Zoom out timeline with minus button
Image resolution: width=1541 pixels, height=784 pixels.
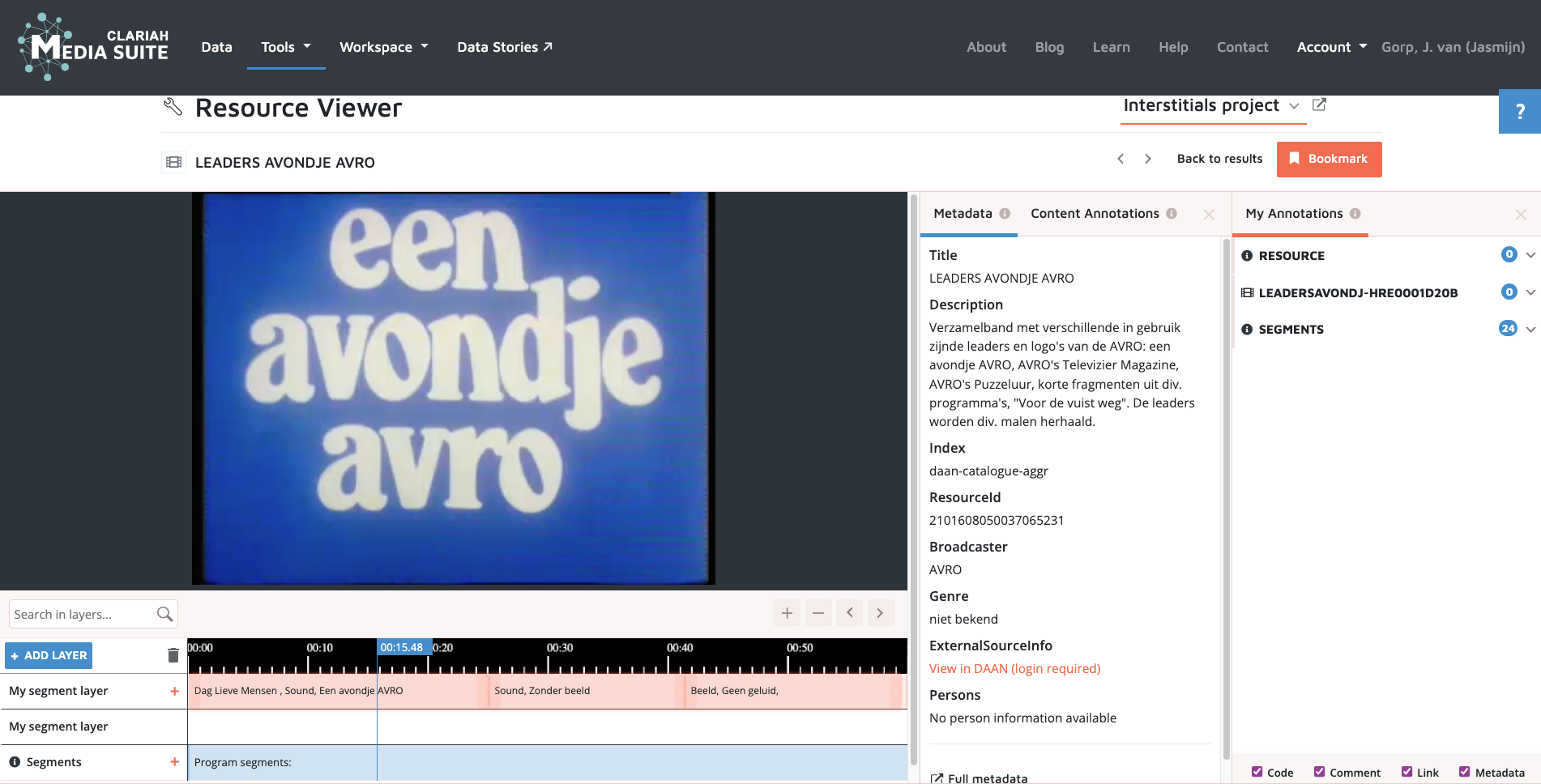click(x=818, y=613)
